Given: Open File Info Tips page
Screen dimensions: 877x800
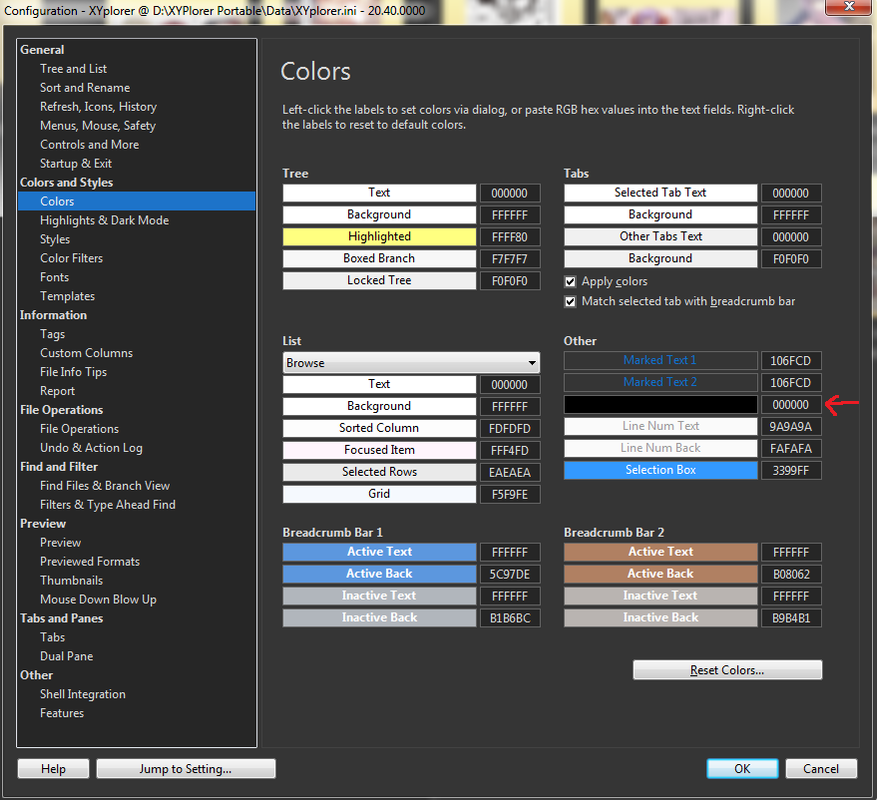Looking at the screenshot, I should pos(73,372).
